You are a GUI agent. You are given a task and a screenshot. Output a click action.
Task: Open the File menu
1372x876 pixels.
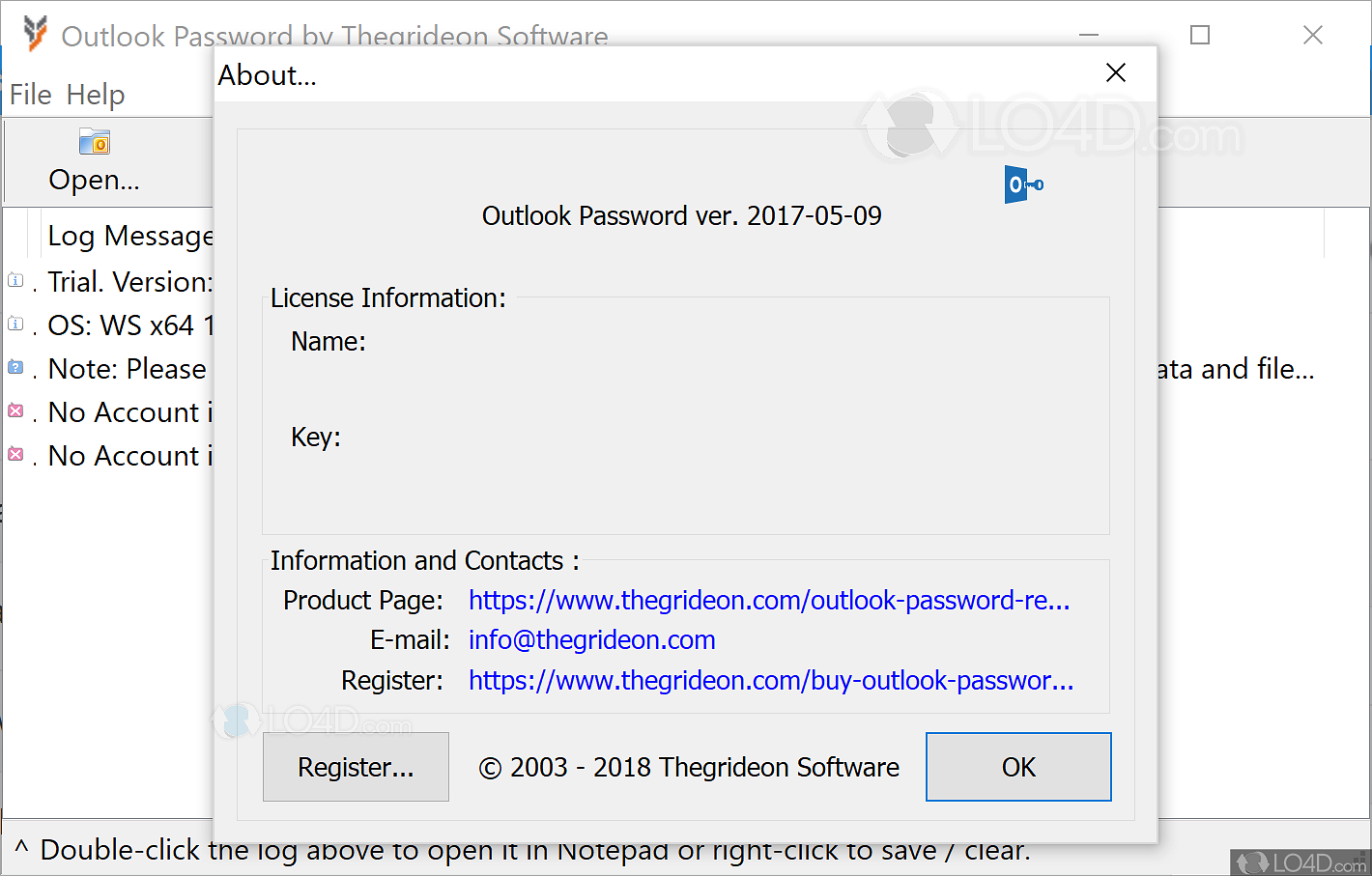pos(30,95)
